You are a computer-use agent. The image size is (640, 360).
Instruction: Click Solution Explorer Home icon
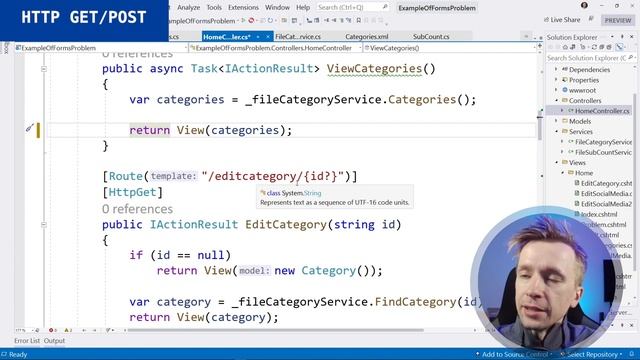[565, 47]
